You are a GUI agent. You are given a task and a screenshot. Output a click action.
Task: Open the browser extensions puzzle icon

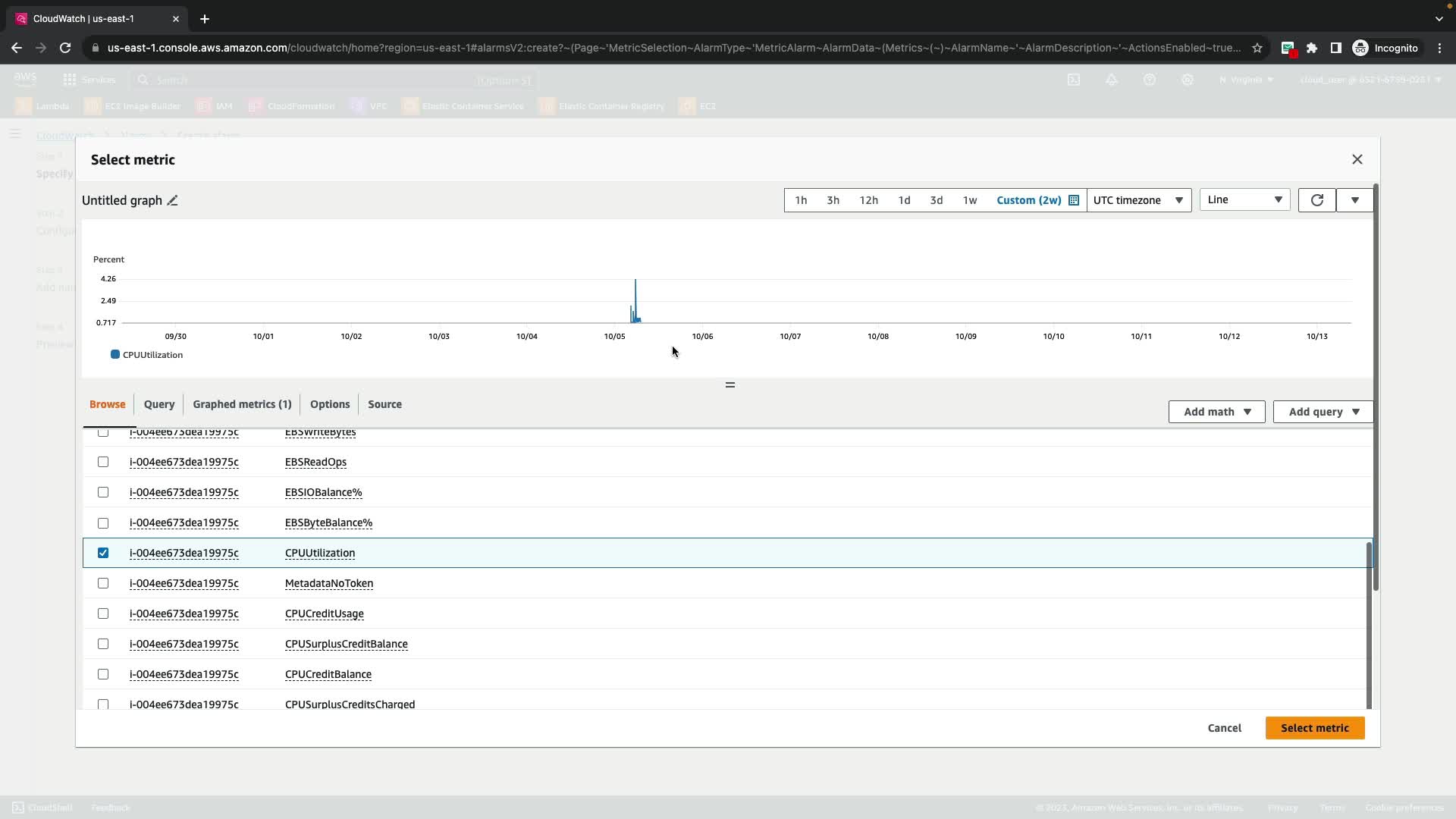click(x=1312, y=48)
